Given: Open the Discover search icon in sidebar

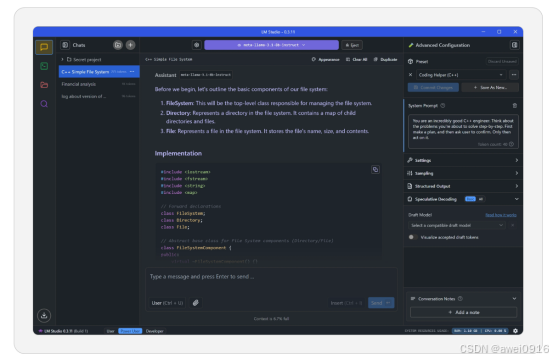Looking at the screenshot, I should click(x=44, y=104).
